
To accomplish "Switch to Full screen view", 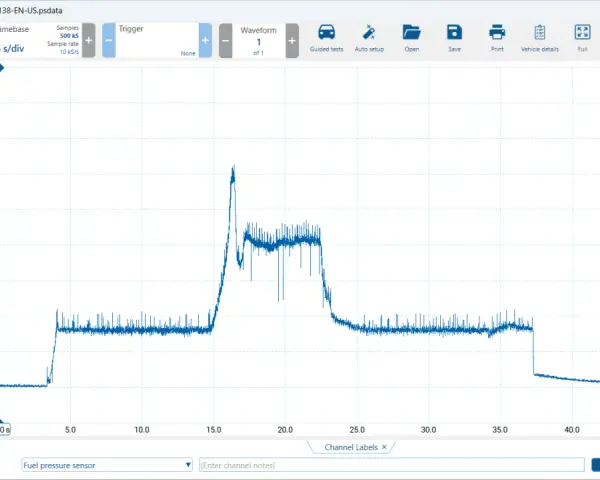I will (582, 38).
